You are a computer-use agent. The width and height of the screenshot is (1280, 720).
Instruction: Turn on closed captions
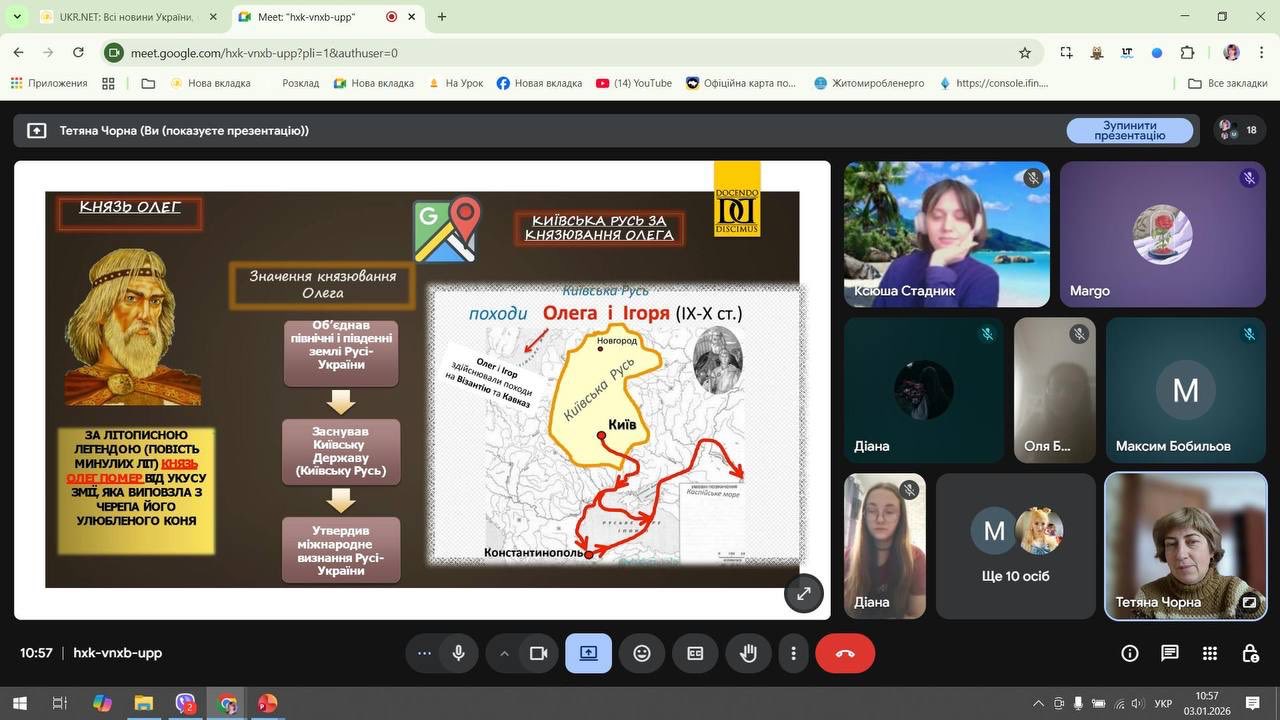(x=695, y=653)
